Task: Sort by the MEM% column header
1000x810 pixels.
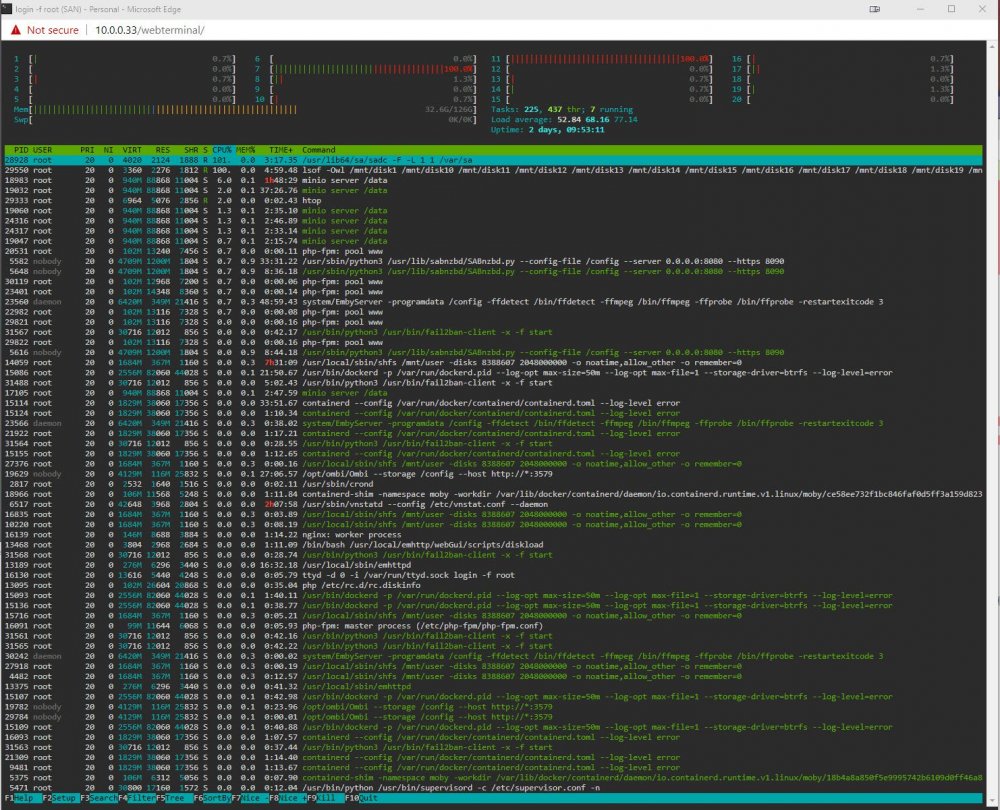Action: pyautogui.click(x=246, y=150)
